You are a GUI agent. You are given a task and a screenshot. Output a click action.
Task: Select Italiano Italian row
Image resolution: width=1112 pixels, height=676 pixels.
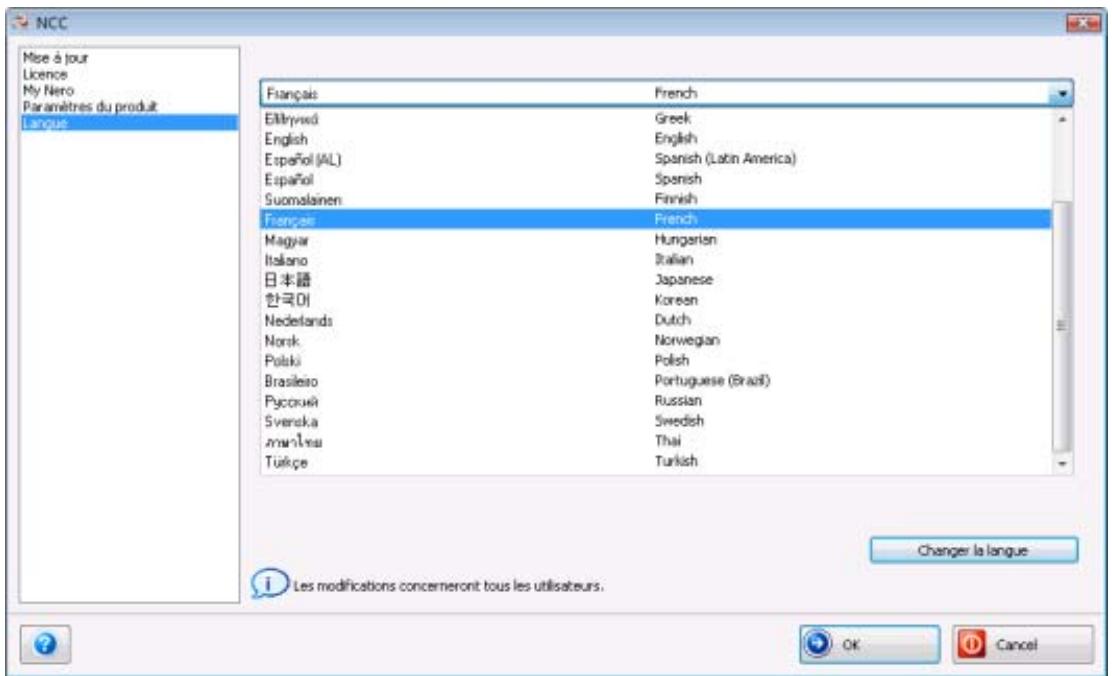[656, 260]
